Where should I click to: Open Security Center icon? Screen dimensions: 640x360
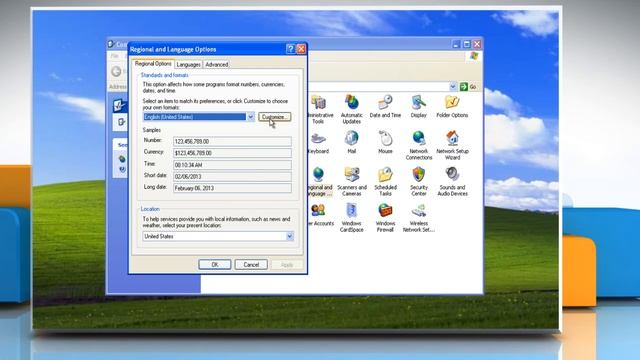point(418,175)
